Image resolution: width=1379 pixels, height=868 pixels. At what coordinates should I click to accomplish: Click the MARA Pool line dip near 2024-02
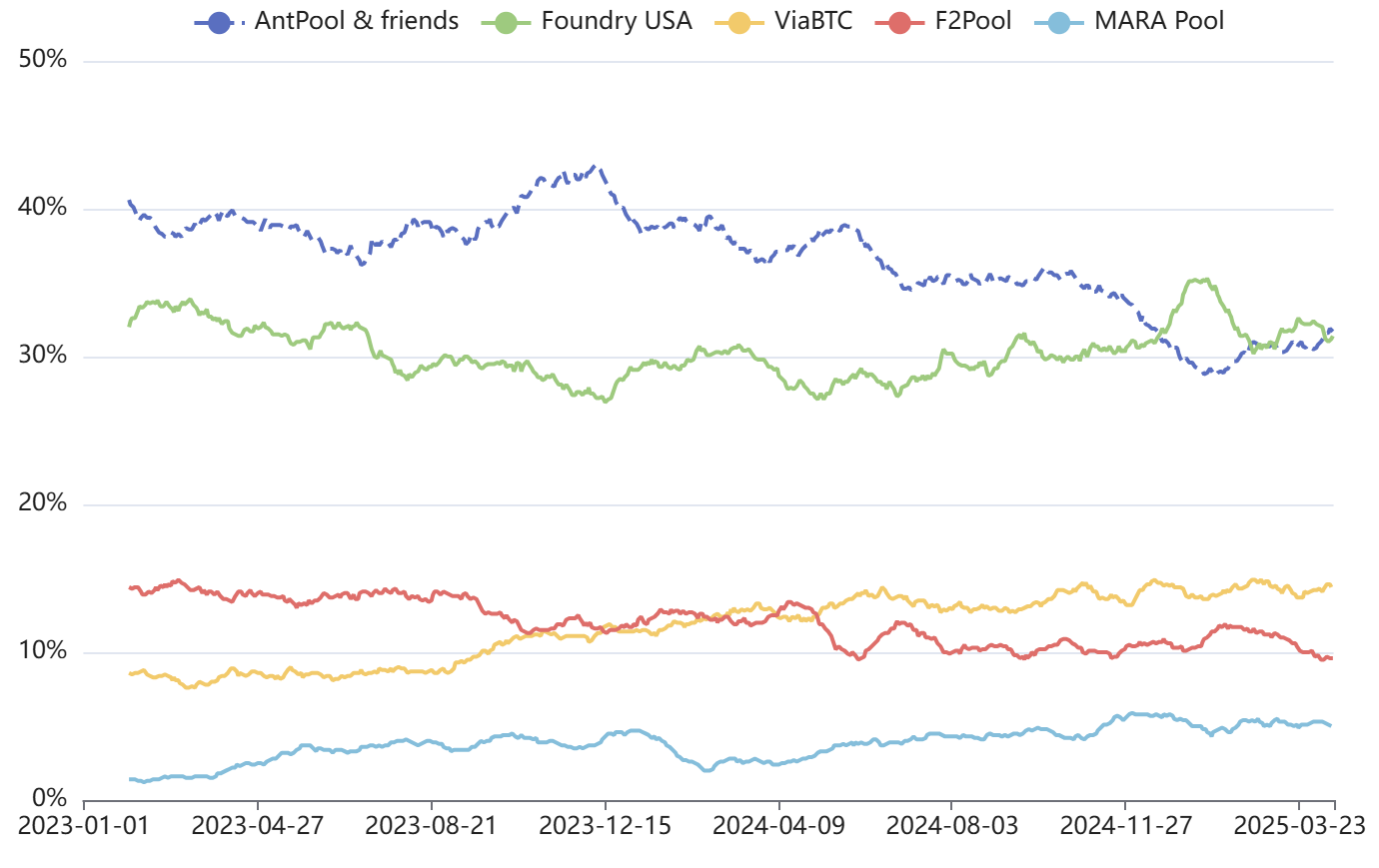tap(706, 770)
